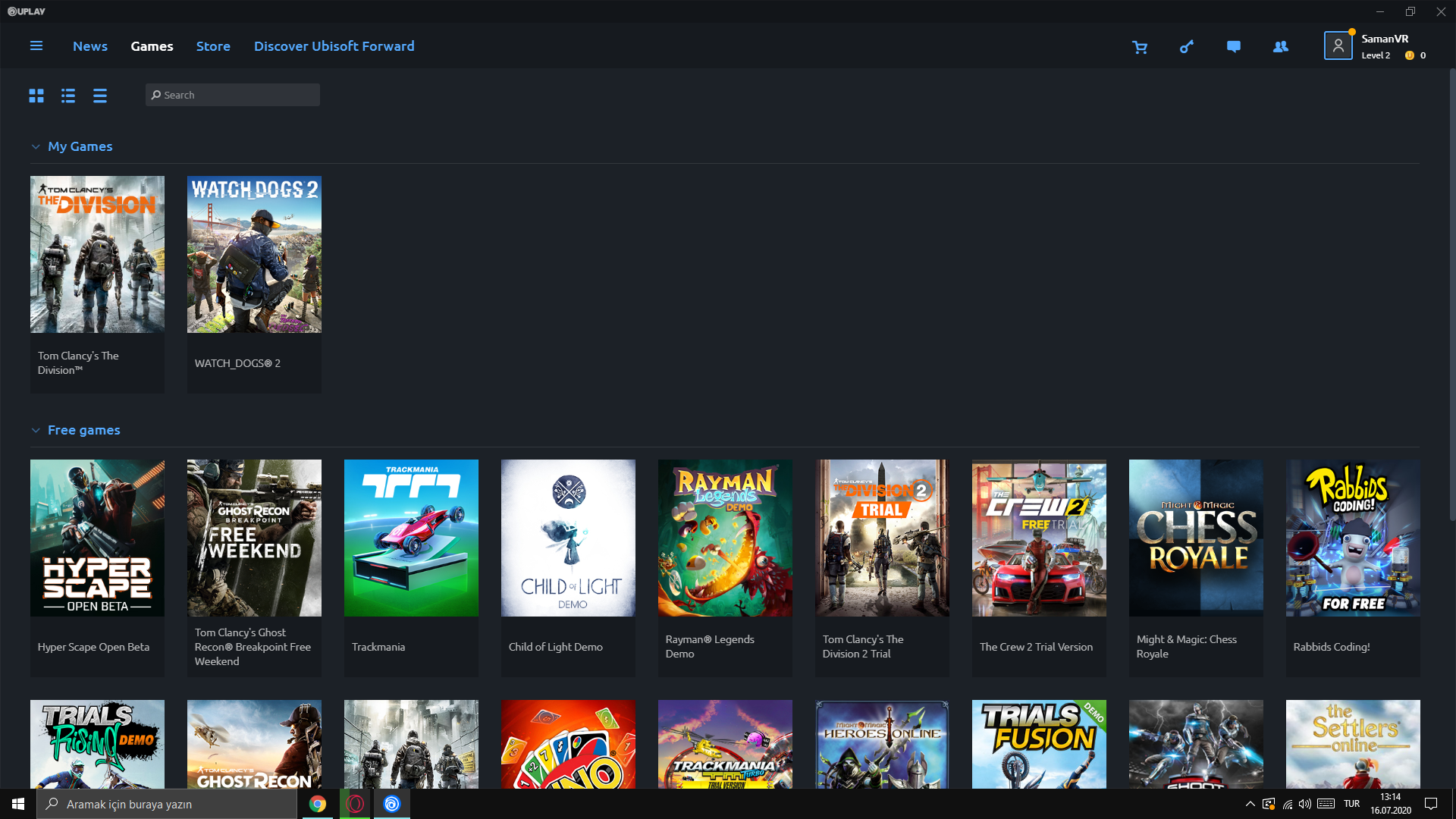This screenshot has width=1456, height=819.
Task: Open the Windows notification center
Action: click(x=1431, y=804)
